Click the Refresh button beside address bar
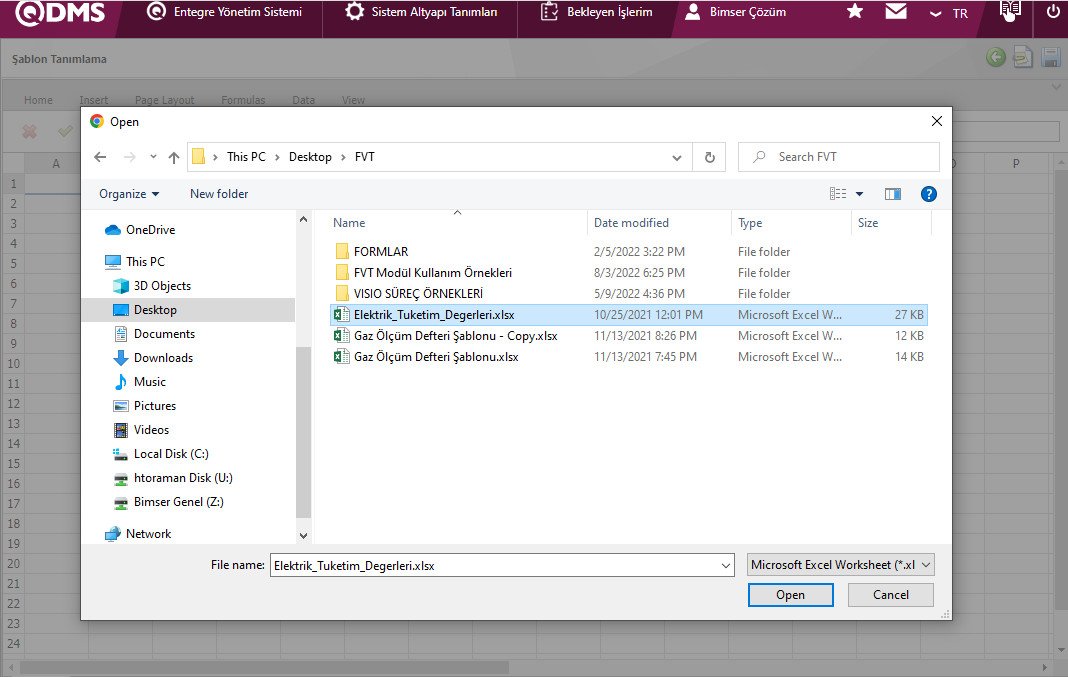This screenshot has height=677, width=1068. coord(709,157)
